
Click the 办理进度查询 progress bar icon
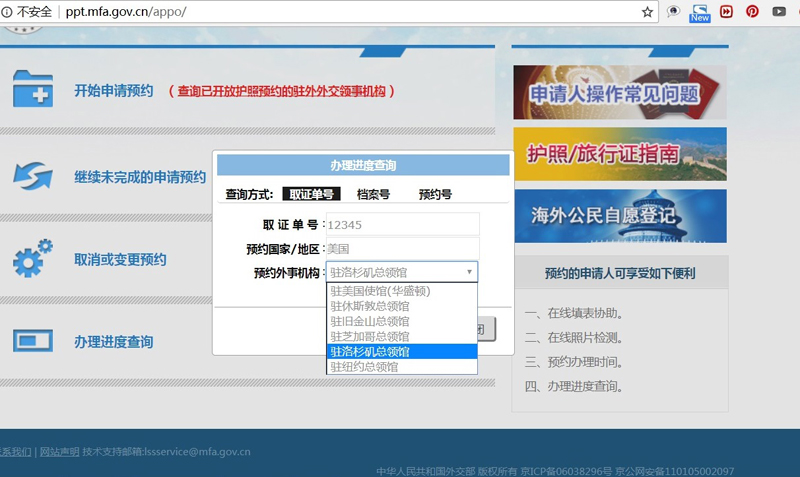(x=33, y=340)
